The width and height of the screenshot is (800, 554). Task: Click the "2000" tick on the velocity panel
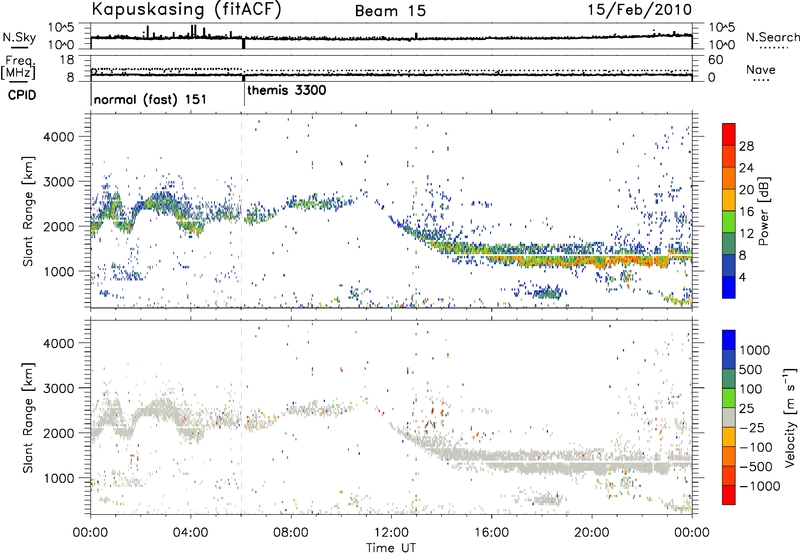[x=58, y=433]
